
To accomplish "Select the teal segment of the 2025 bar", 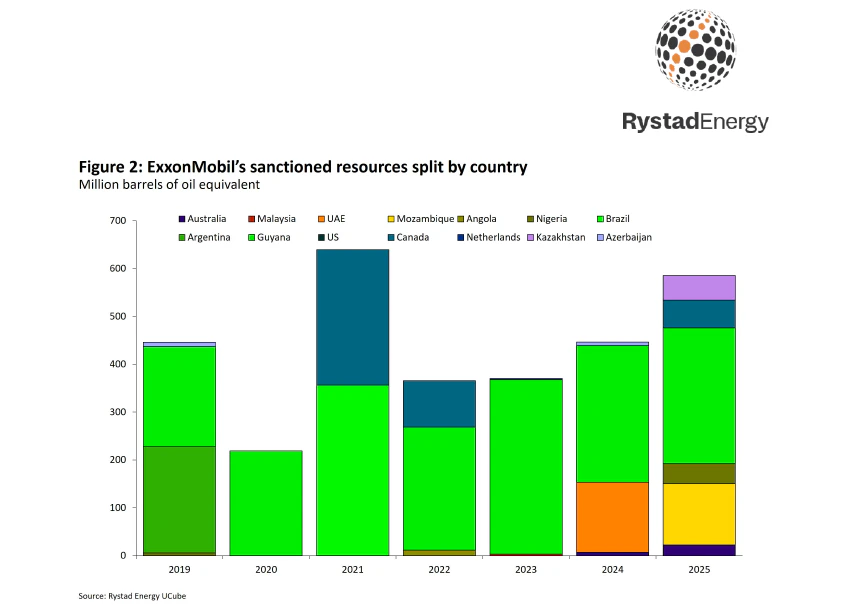I will [x=699, y=314].
